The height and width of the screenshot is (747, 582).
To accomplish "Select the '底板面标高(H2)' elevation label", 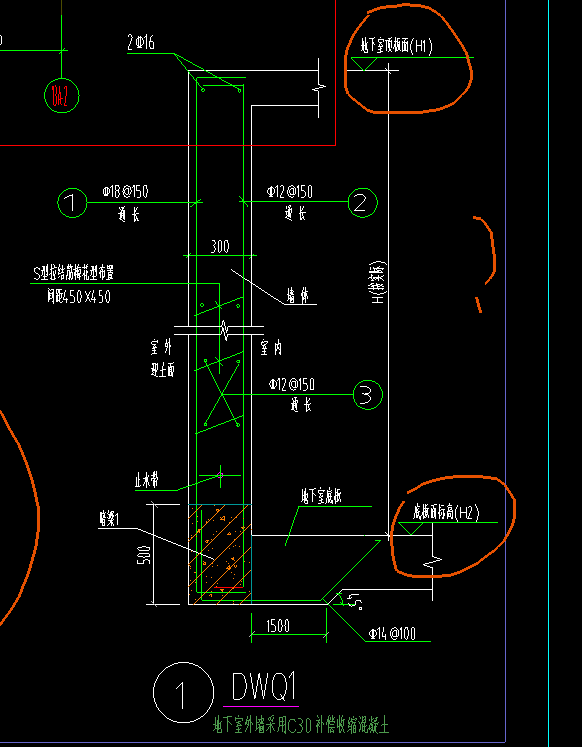I will tap(446, 513).
